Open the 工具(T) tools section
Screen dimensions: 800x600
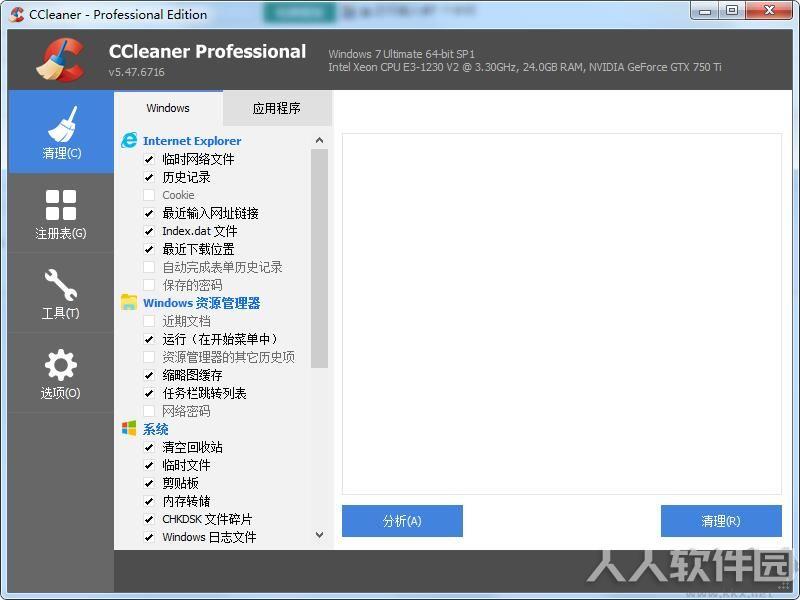tap(61, 293)
